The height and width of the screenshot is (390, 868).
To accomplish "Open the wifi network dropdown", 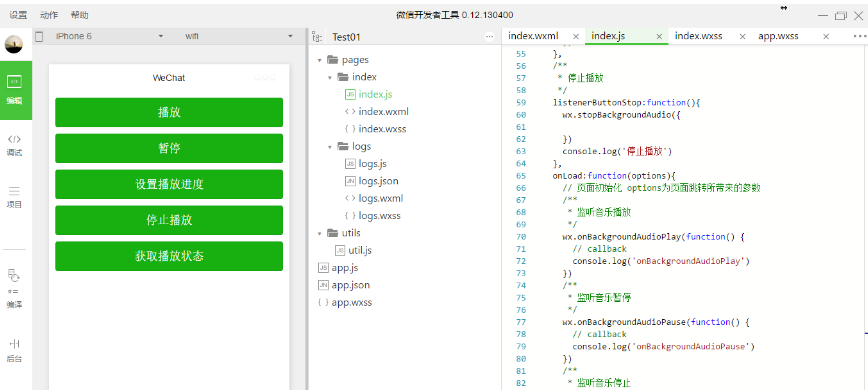I will [x=239, y=37].
